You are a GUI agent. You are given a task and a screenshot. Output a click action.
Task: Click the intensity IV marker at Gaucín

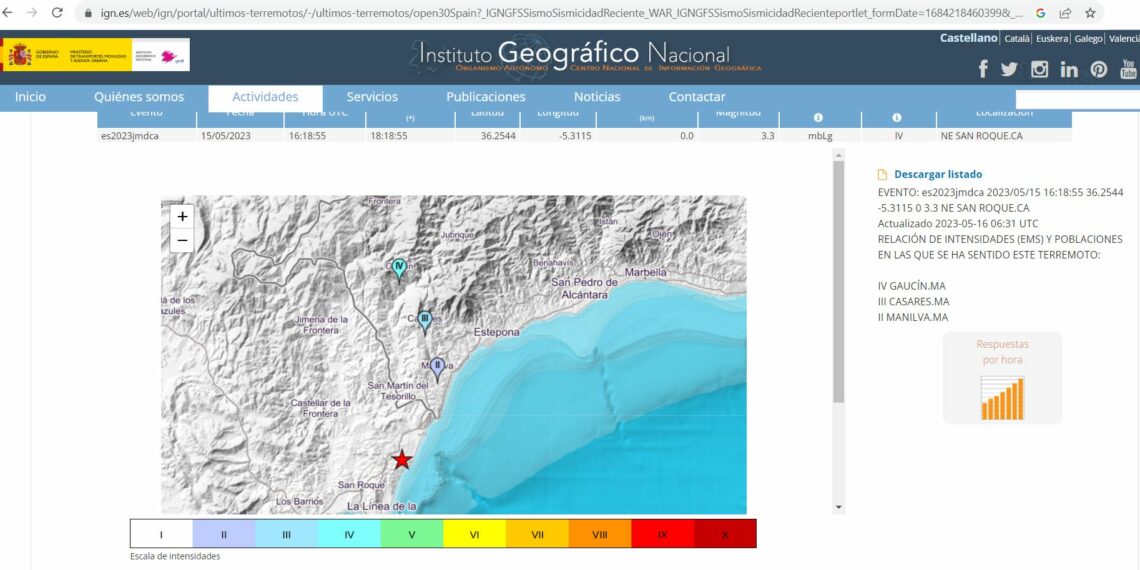point(400,268)
